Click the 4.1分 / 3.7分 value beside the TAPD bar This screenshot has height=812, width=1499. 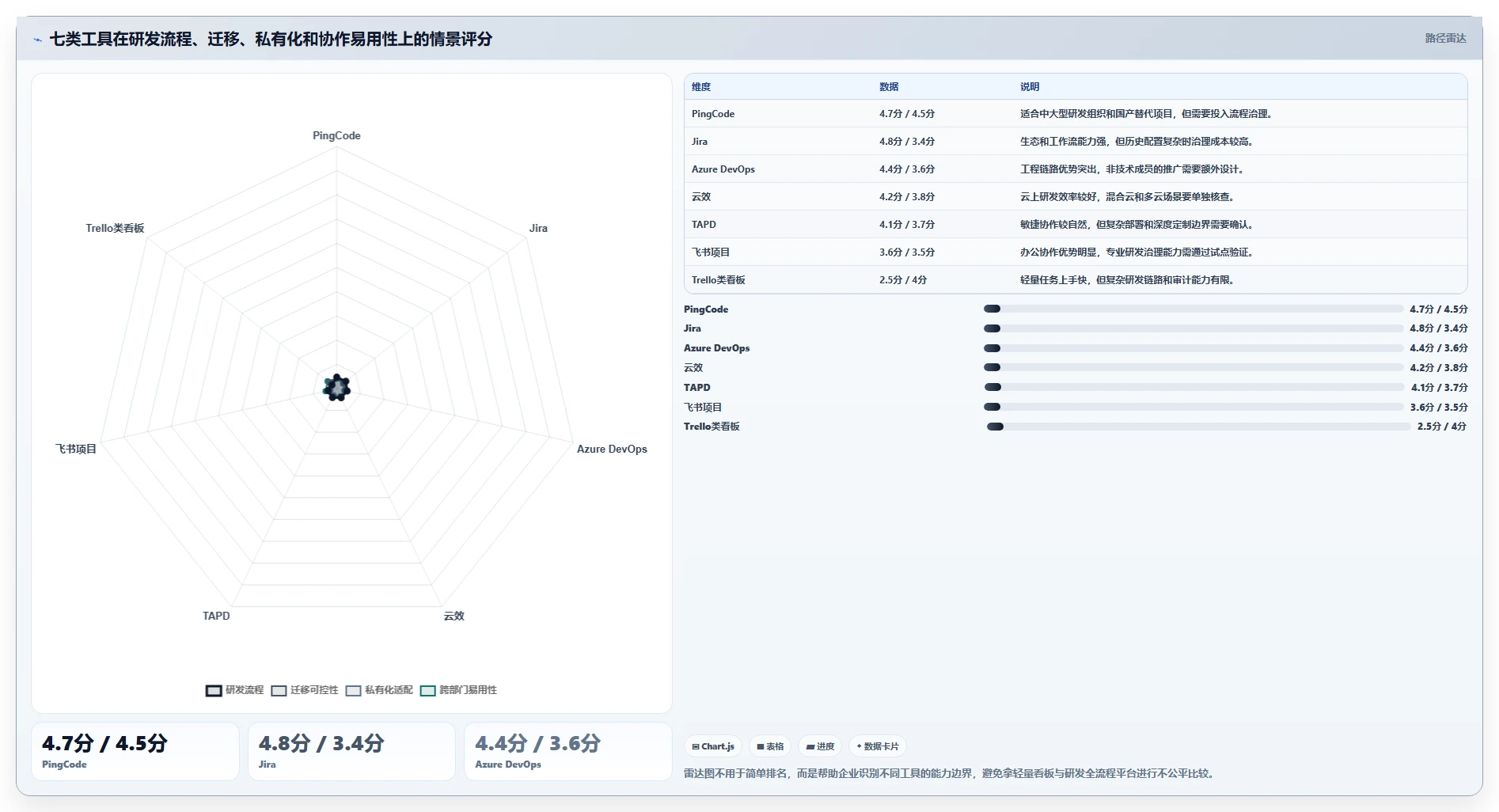pos(1440,388)
